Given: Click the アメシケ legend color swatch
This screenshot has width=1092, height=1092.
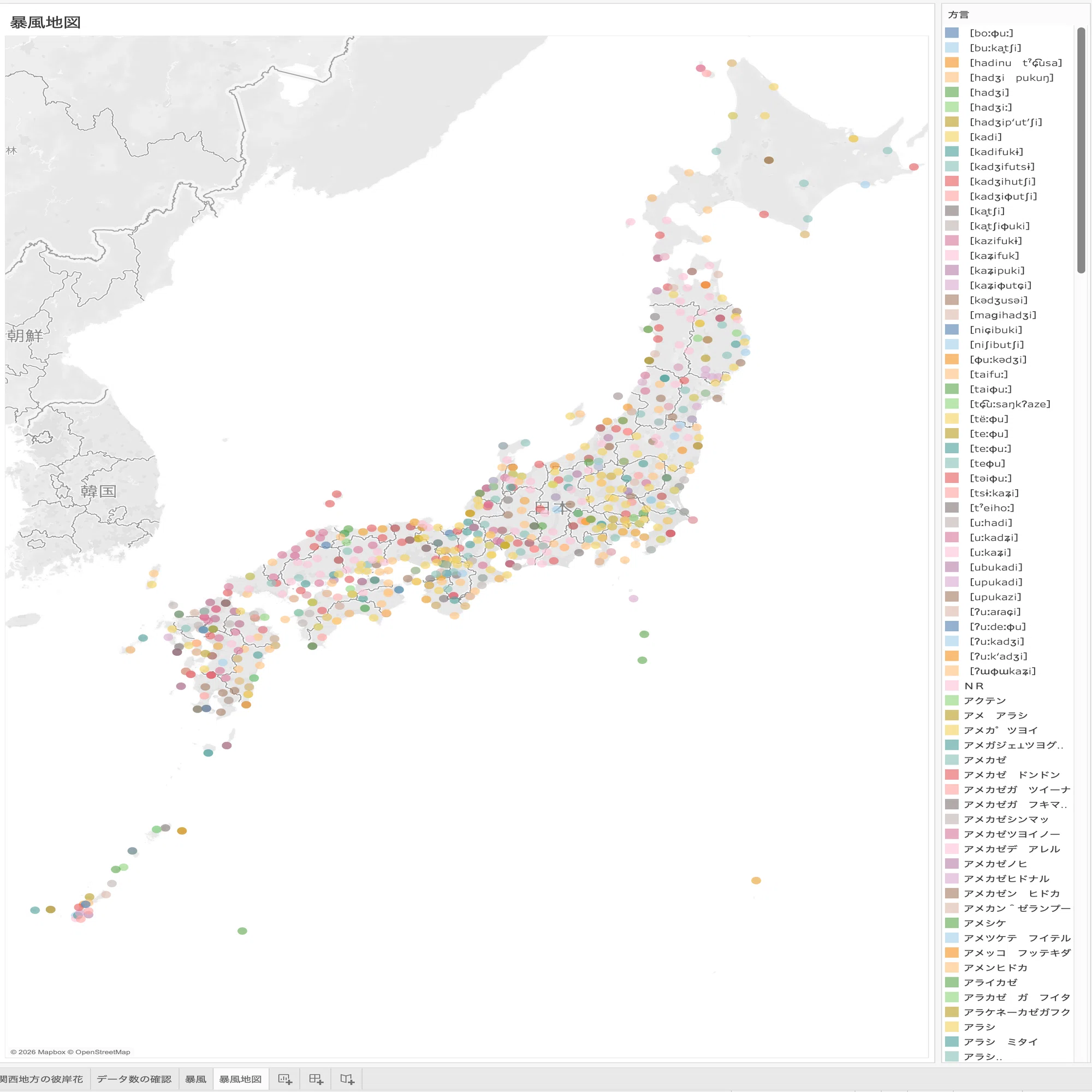Looking at the screenshot, I should pos(952,923).
